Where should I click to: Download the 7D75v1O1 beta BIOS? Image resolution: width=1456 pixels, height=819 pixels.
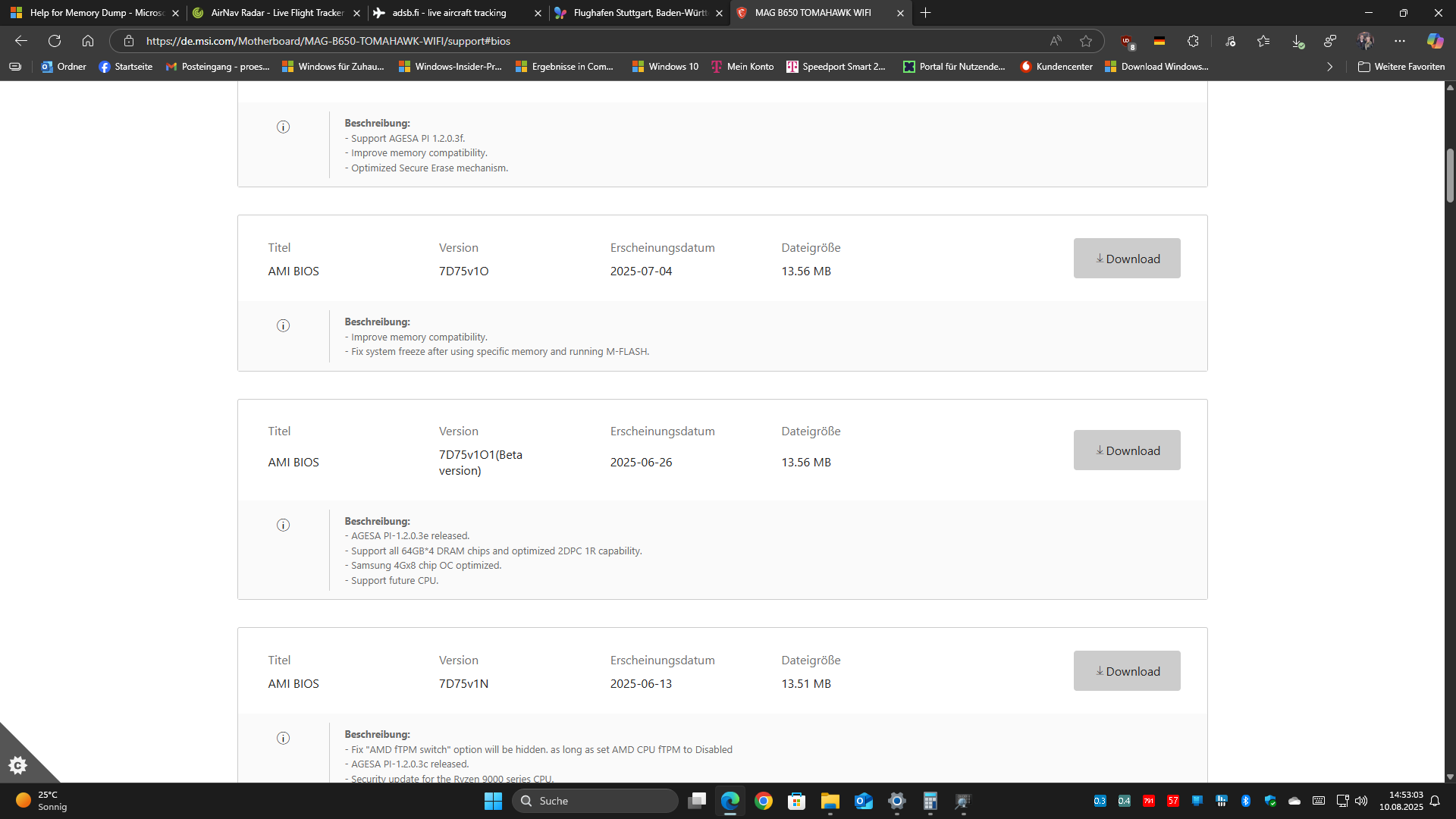(1126, 450)
